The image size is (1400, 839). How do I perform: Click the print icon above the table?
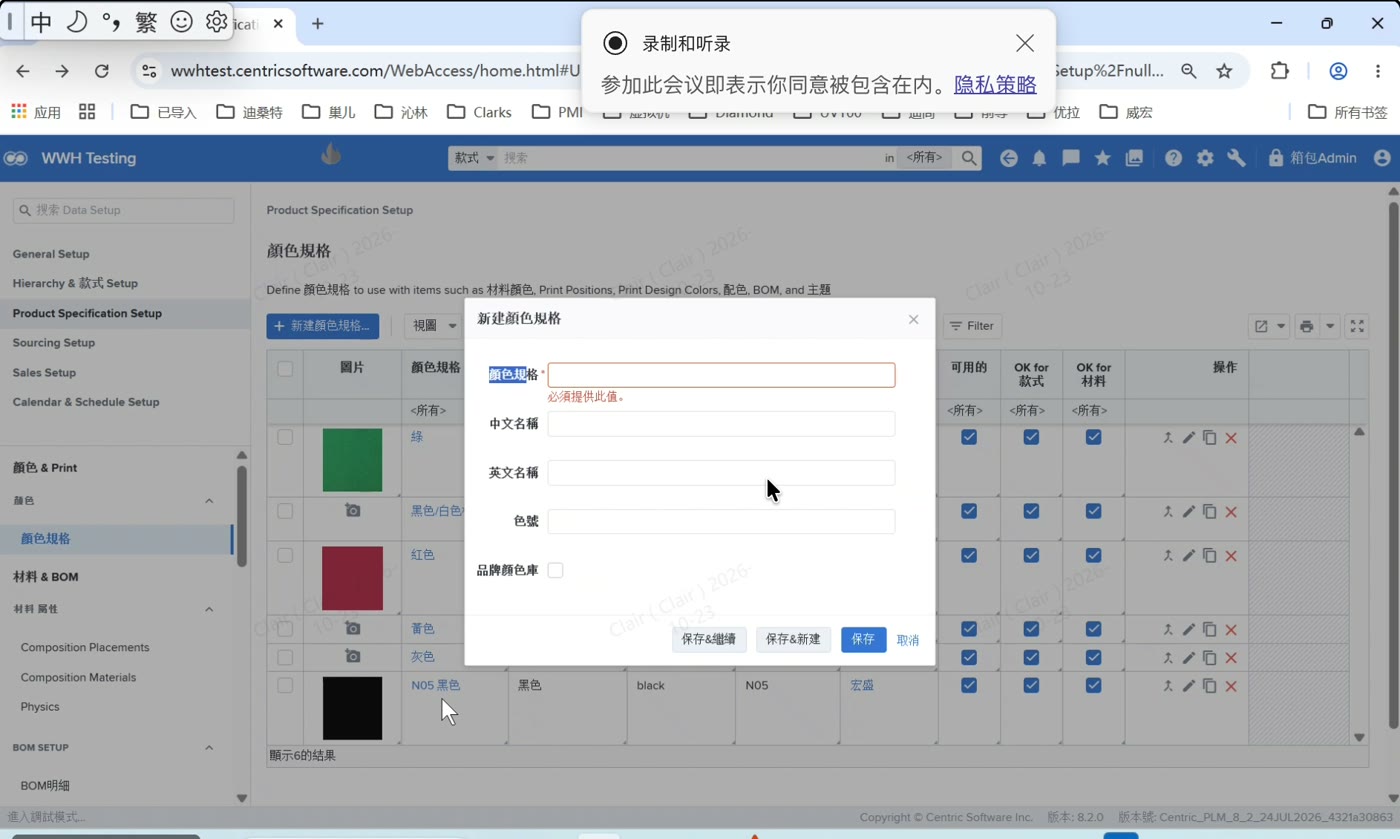pos(1306,326)
